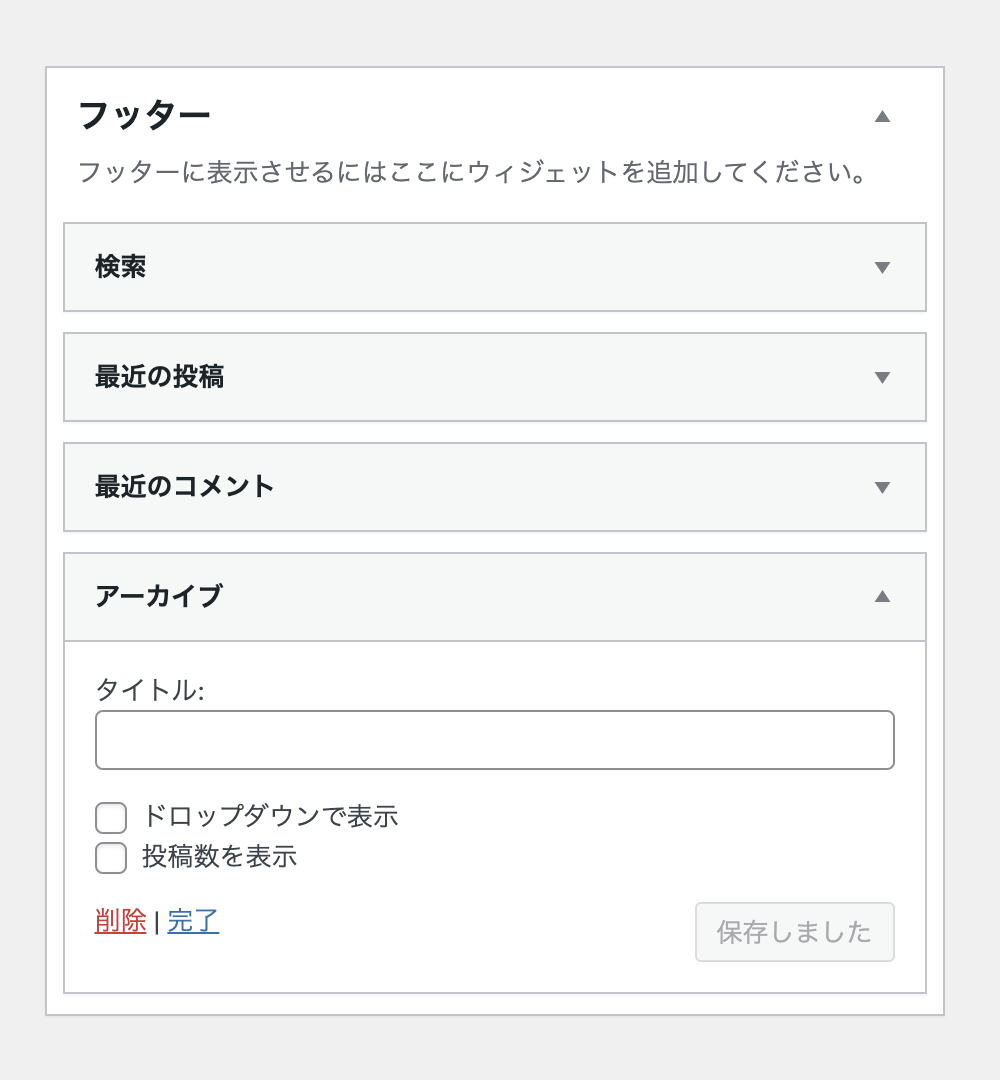The image size is (1000, 1080).
Task: Expand the 検索 widget arrow
Action: coord(882,267)
